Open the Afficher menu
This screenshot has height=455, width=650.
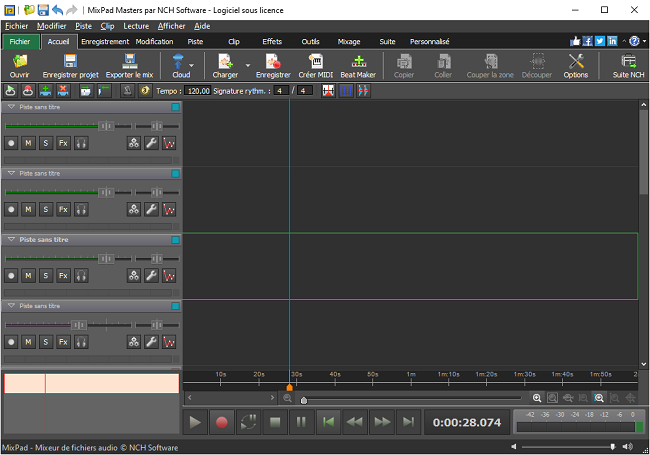point(171,26)
